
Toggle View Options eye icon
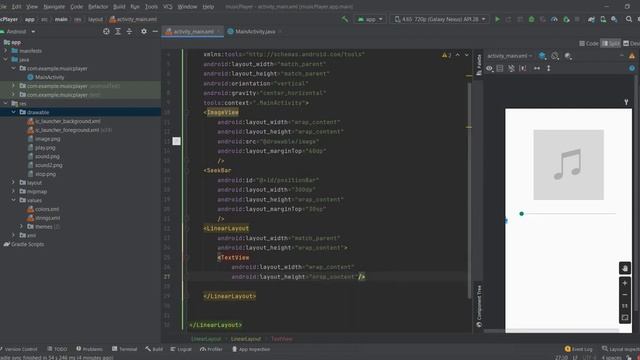click(x=489, y=69)
